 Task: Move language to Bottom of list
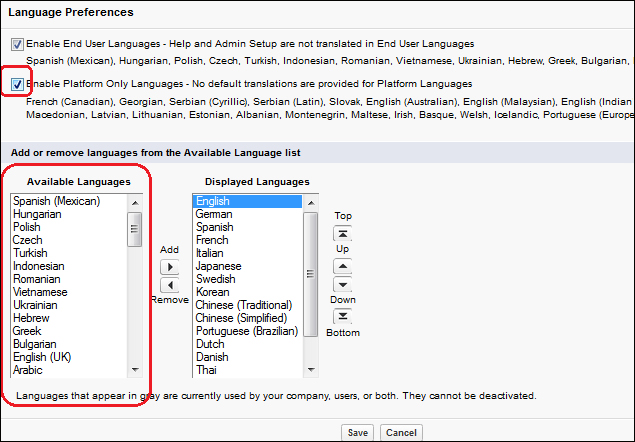coord(342,316)
